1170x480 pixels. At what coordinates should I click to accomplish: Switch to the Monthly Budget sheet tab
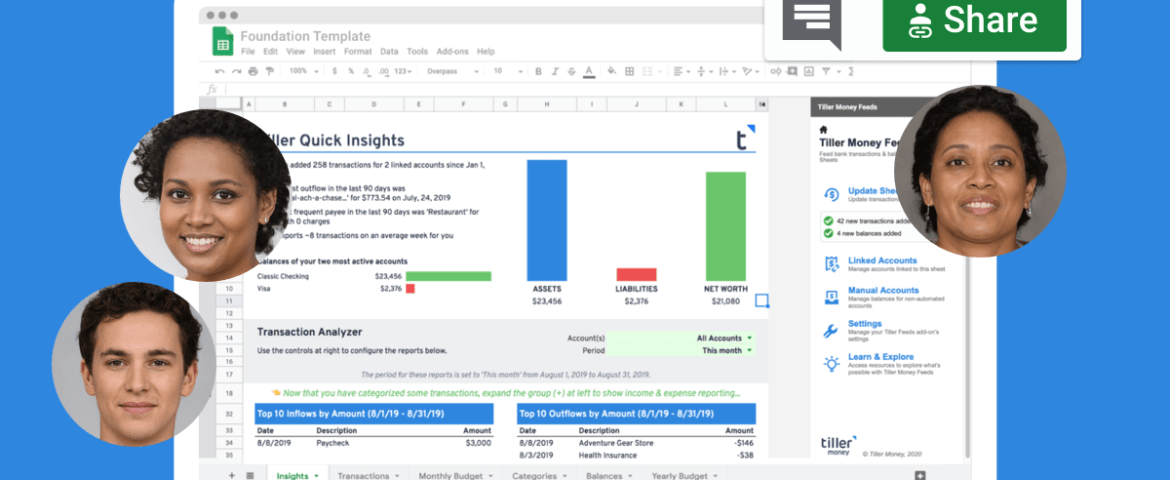point(454,475)
